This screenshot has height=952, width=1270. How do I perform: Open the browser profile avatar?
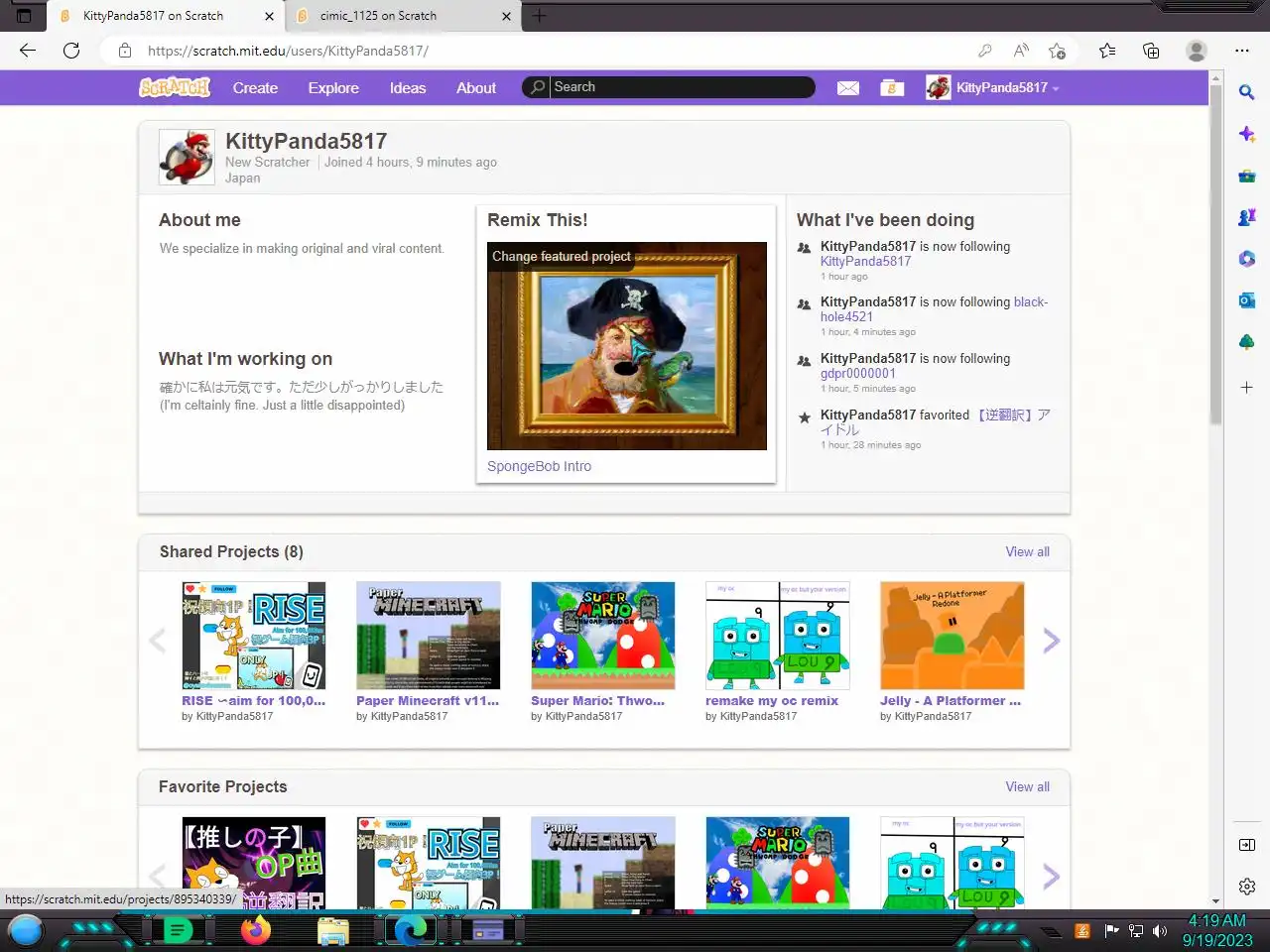point(1197,51)
